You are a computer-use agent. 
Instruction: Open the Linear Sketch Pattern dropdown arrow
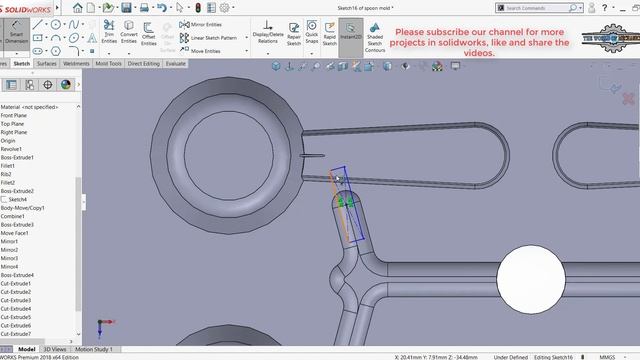coord(247,38)
